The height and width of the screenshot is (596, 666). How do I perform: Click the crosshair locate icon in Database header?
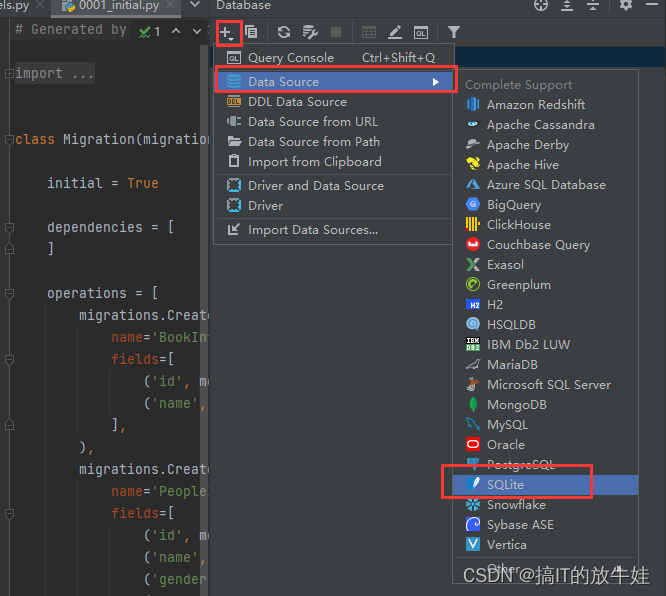541,5
